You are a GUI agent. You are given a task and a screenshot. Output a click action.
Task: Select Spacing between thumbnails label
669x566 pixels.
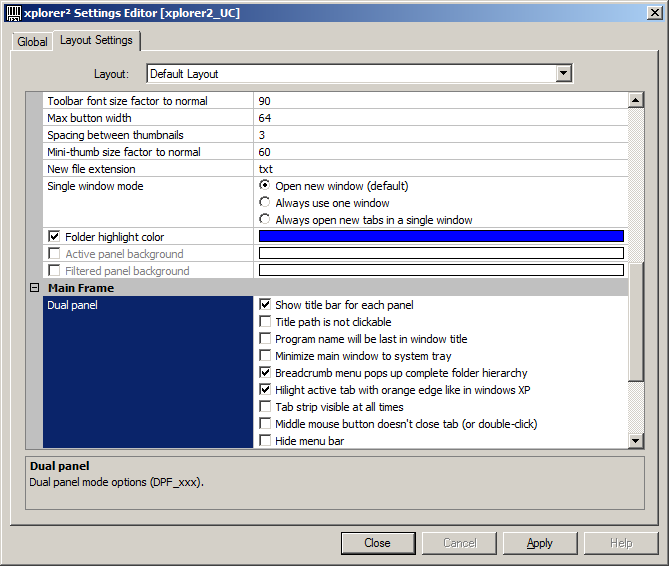(x=115, y=135)
